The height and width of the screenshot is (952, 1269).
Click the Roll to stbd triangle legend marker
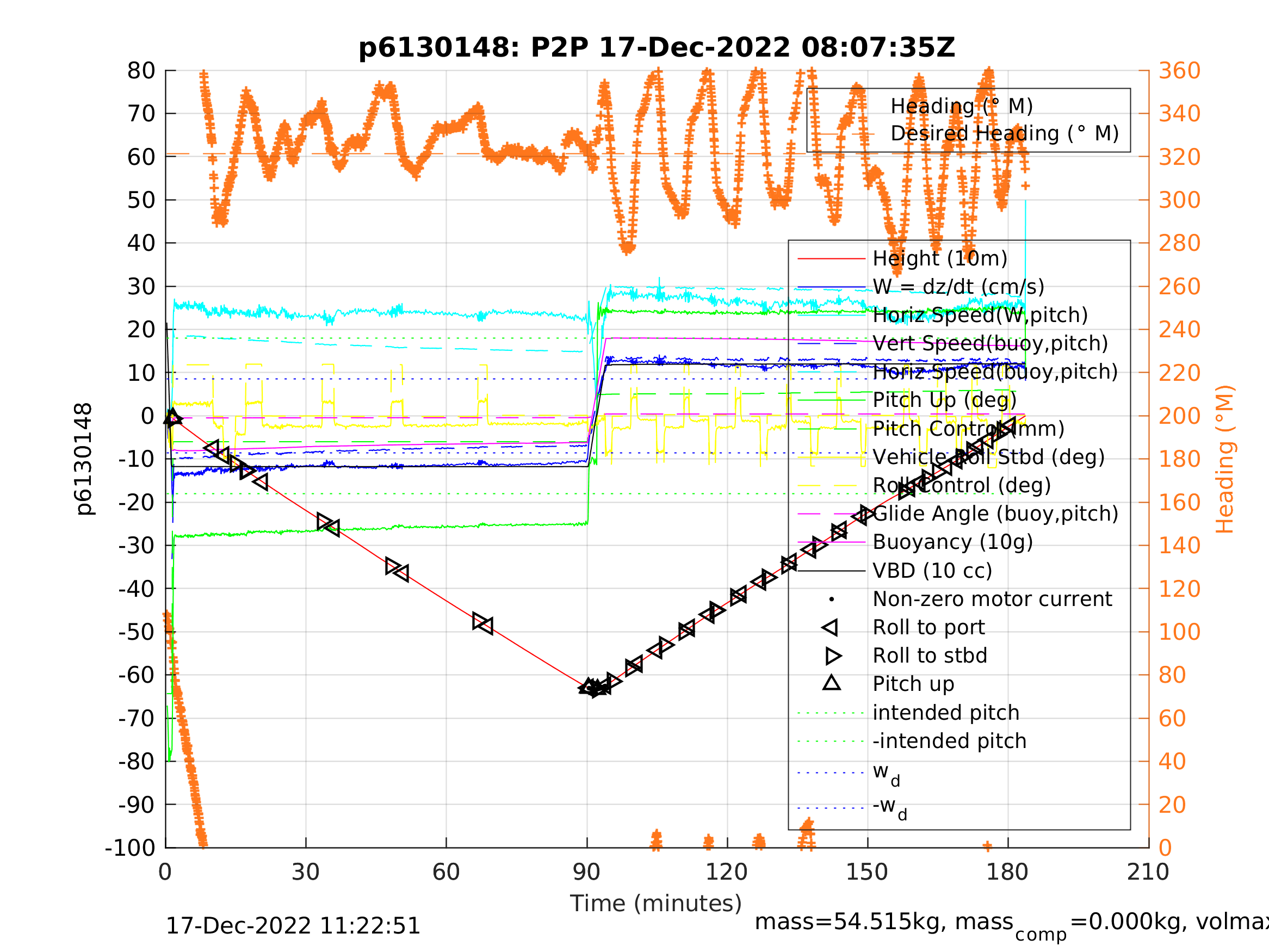coord(833,656)
